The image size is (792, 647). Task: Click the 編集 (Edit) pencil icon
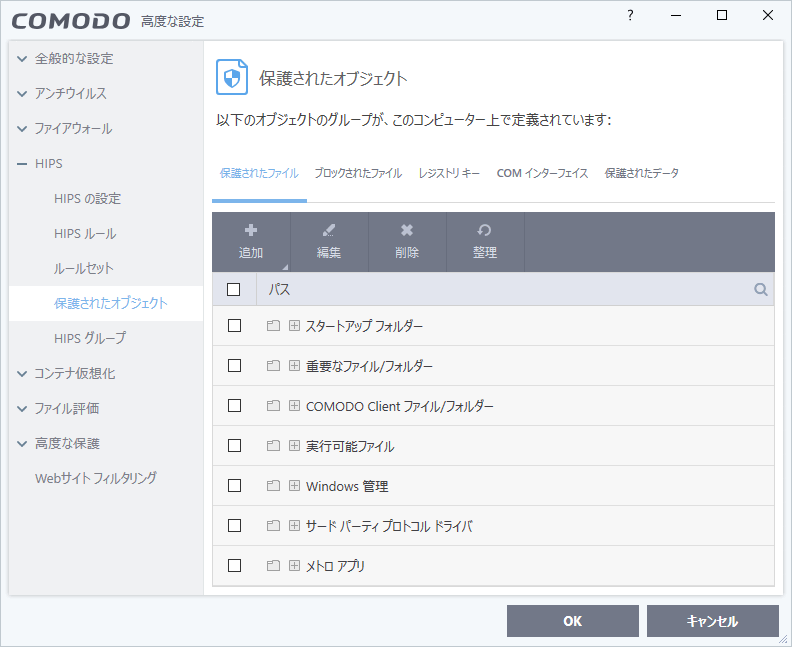tap(329, 231)
